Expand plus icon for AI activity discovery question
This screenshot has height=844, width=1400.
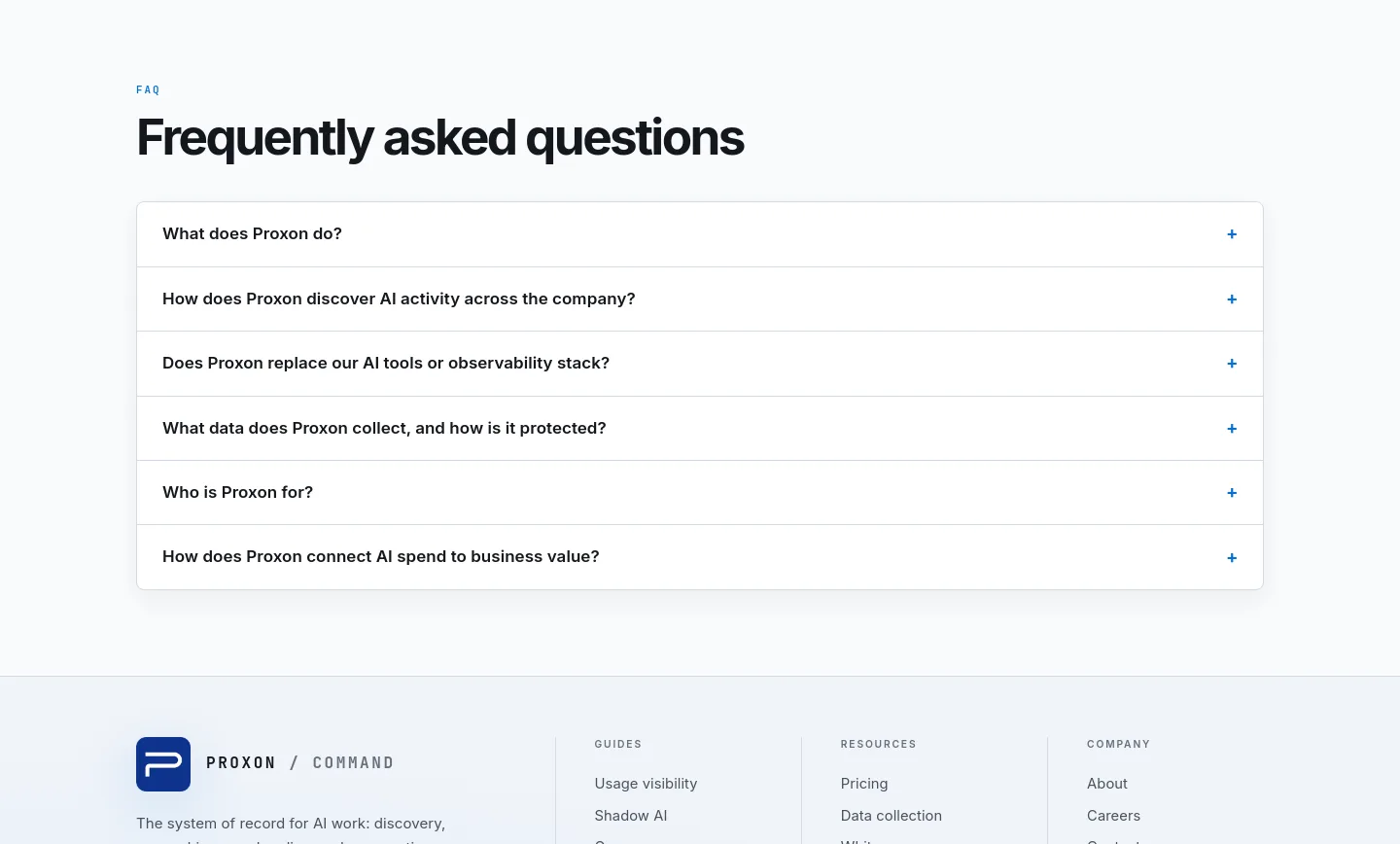click(x=1232, y=299)
